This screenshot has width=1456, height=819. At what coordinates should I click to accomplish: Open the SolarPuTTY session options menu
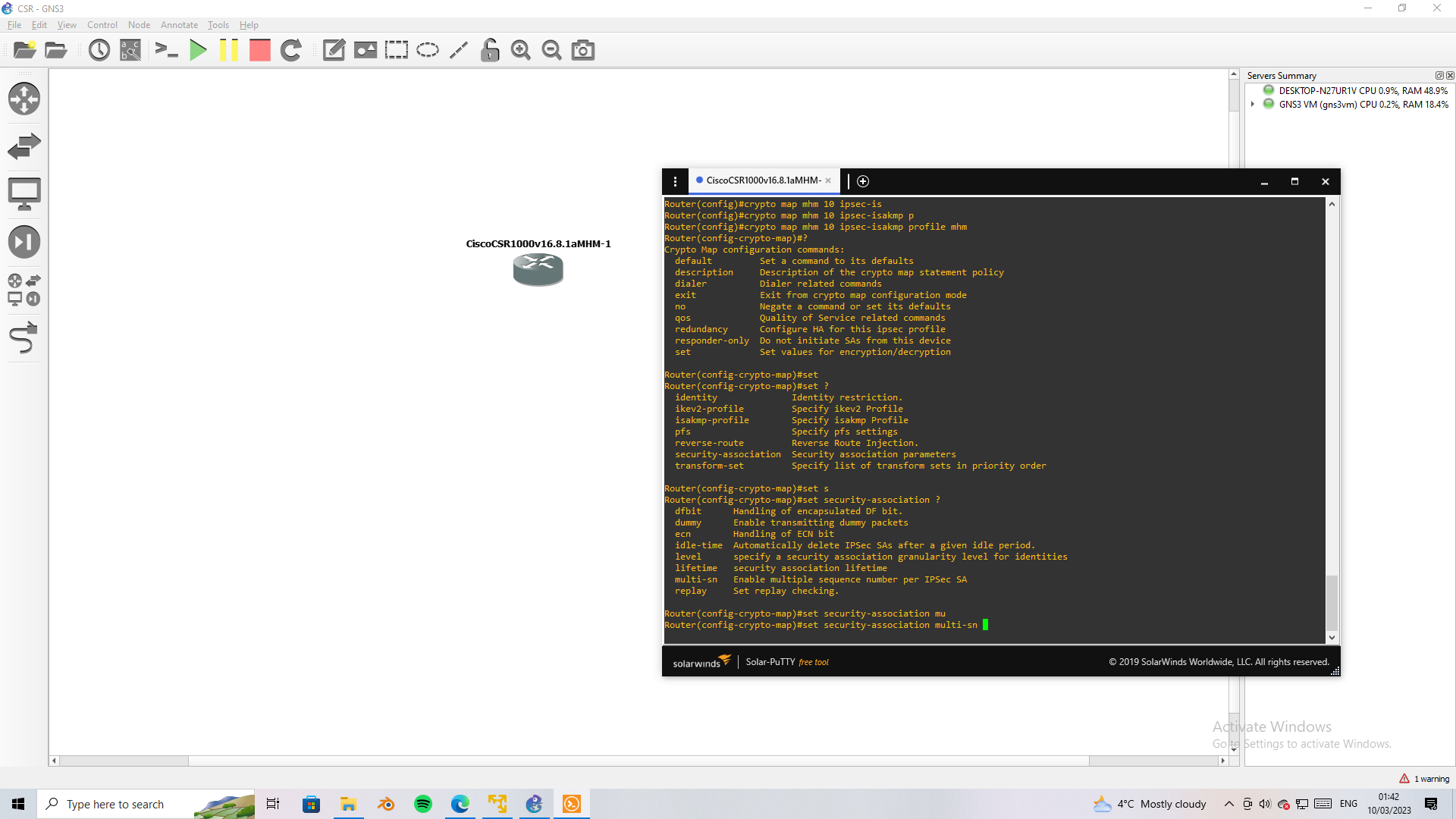(675, 181)
